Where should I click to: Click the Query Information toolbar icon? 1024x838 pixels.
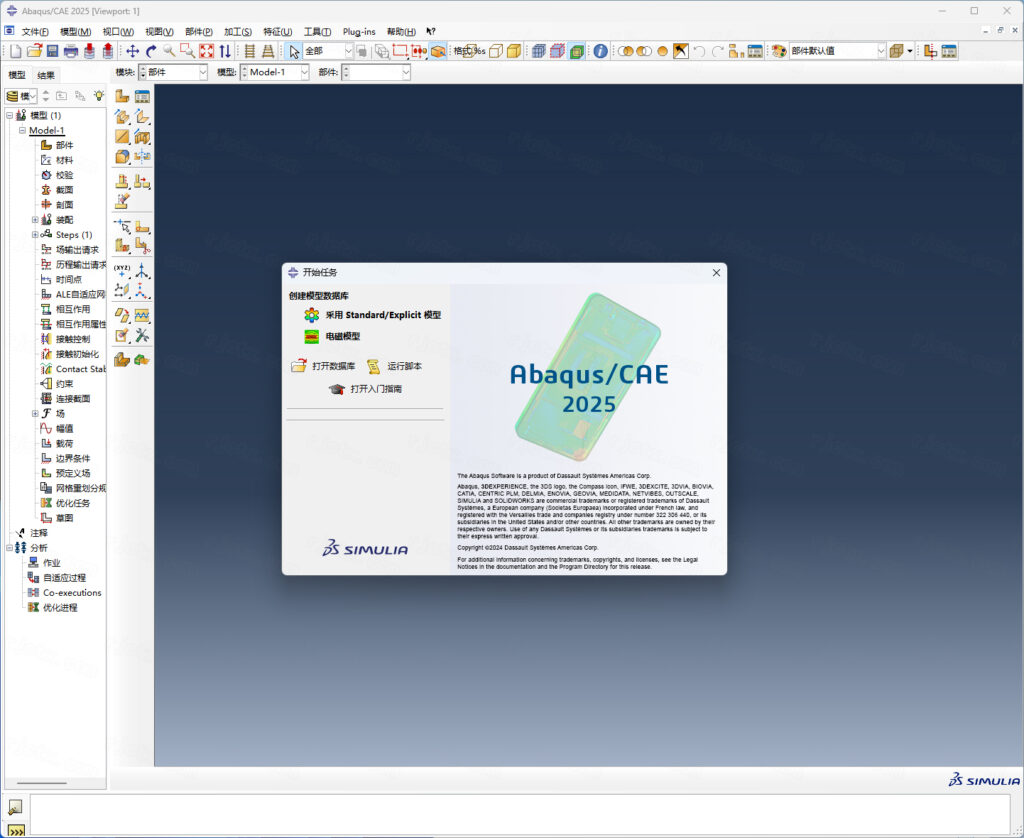click(599, 51)
